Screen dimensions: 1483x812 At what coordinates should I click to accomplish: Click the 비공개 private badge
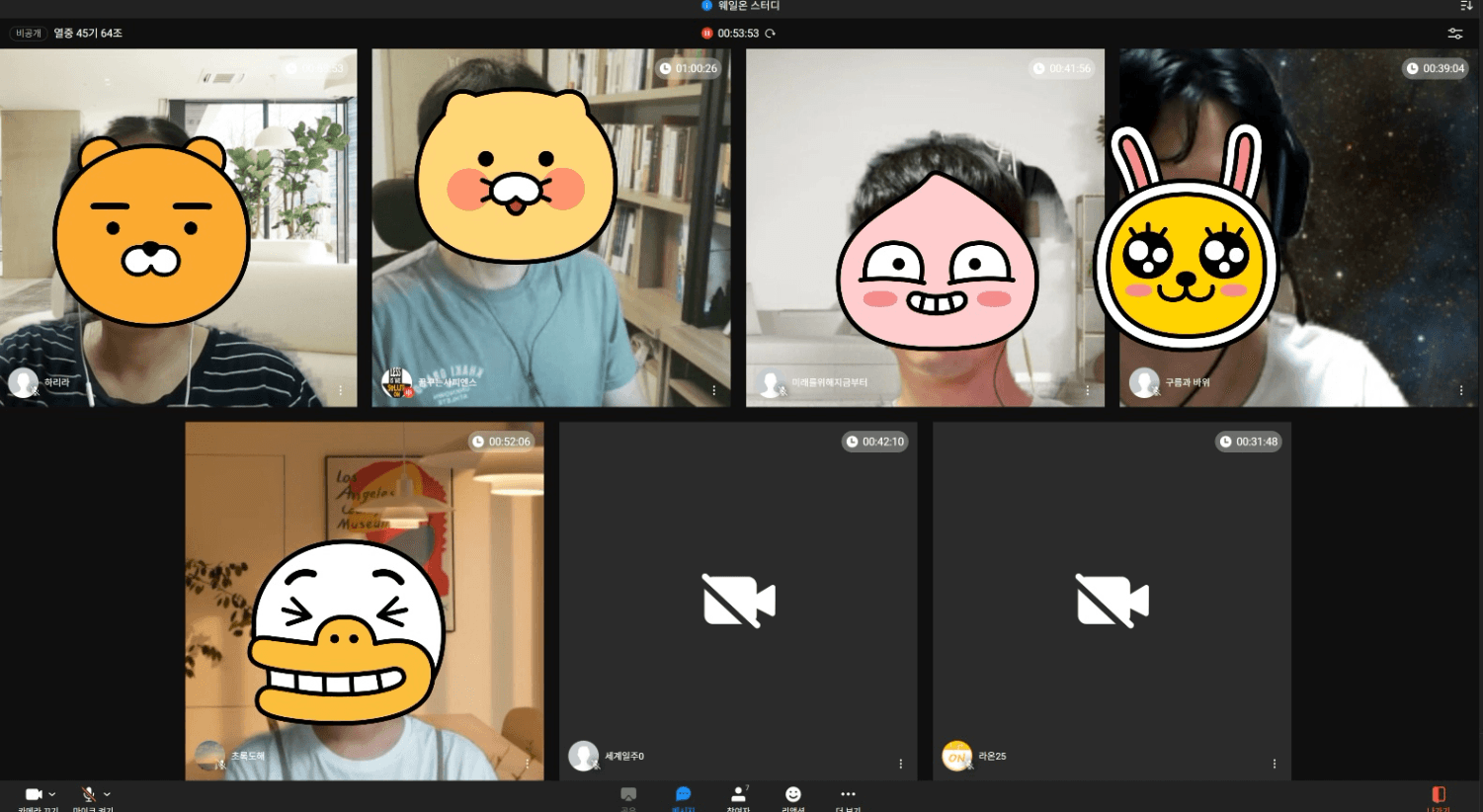(28, 34)
